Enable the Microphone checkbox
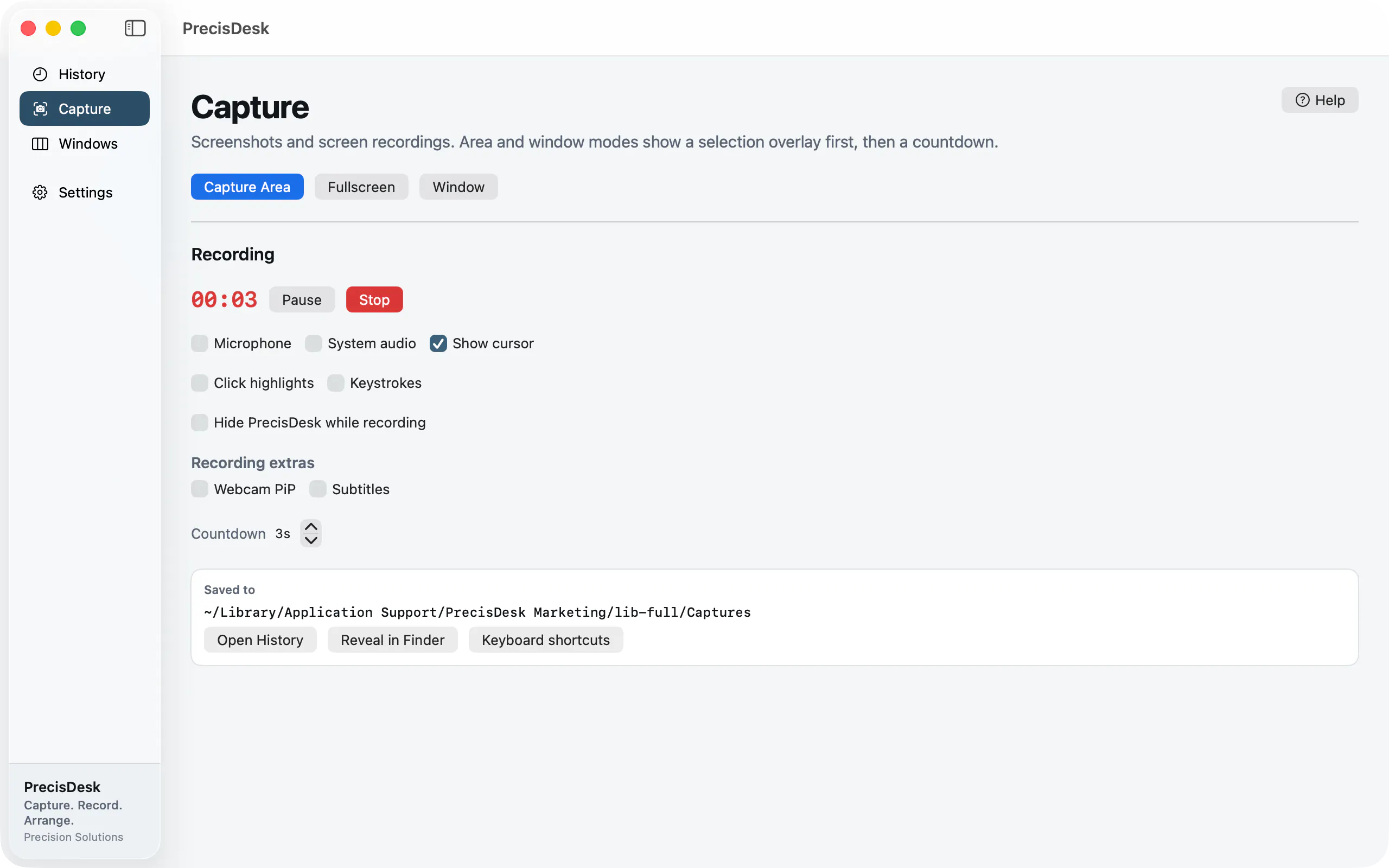The height and width of the screenshot is (868, 1389). (x=199, y=343)
